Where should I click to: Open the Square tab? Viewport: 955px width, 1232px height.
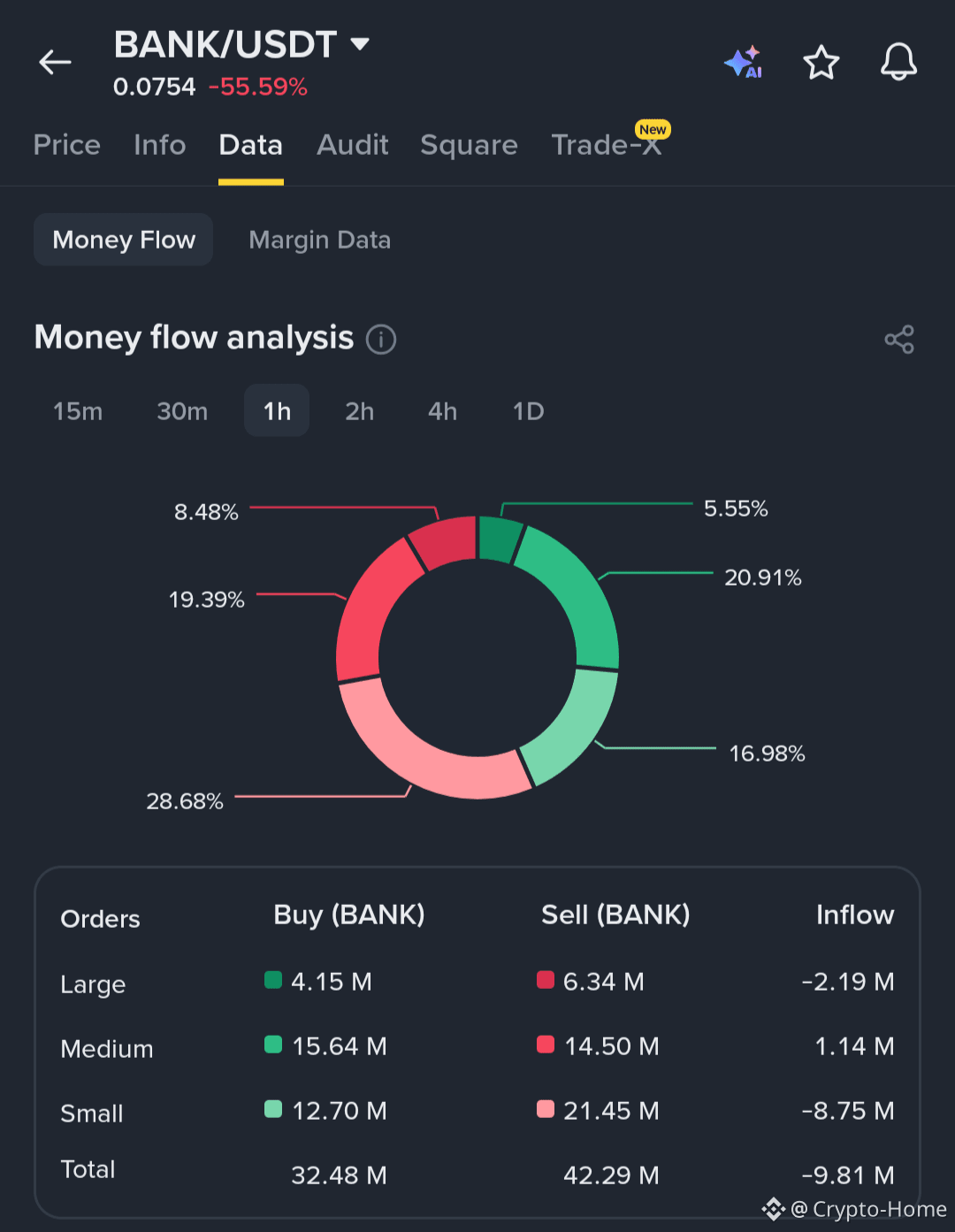pos(469,145)
